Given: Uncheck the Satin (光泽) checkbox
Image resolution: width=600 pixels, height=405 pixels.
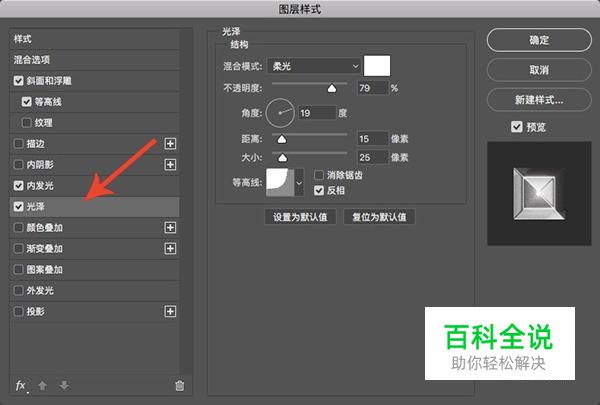Looking at the screenshot, I should coord(18,207).
